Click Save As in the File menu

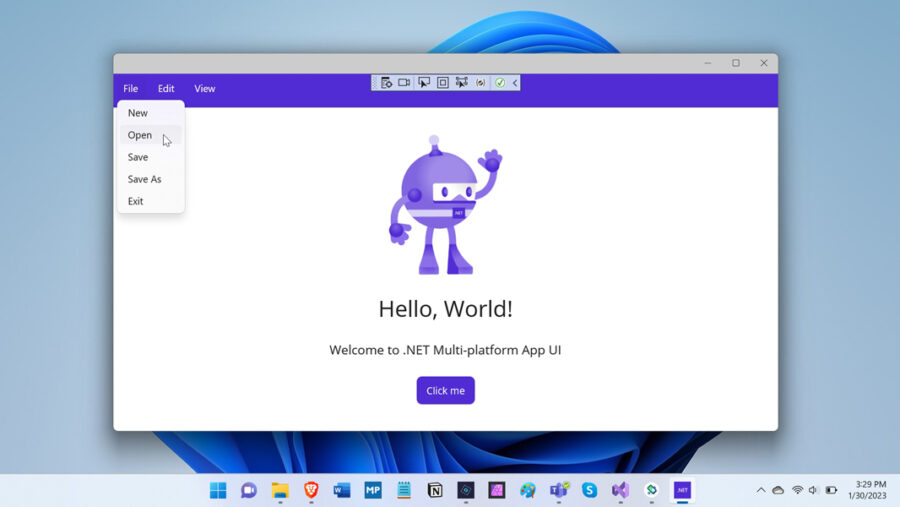[144, 179]
